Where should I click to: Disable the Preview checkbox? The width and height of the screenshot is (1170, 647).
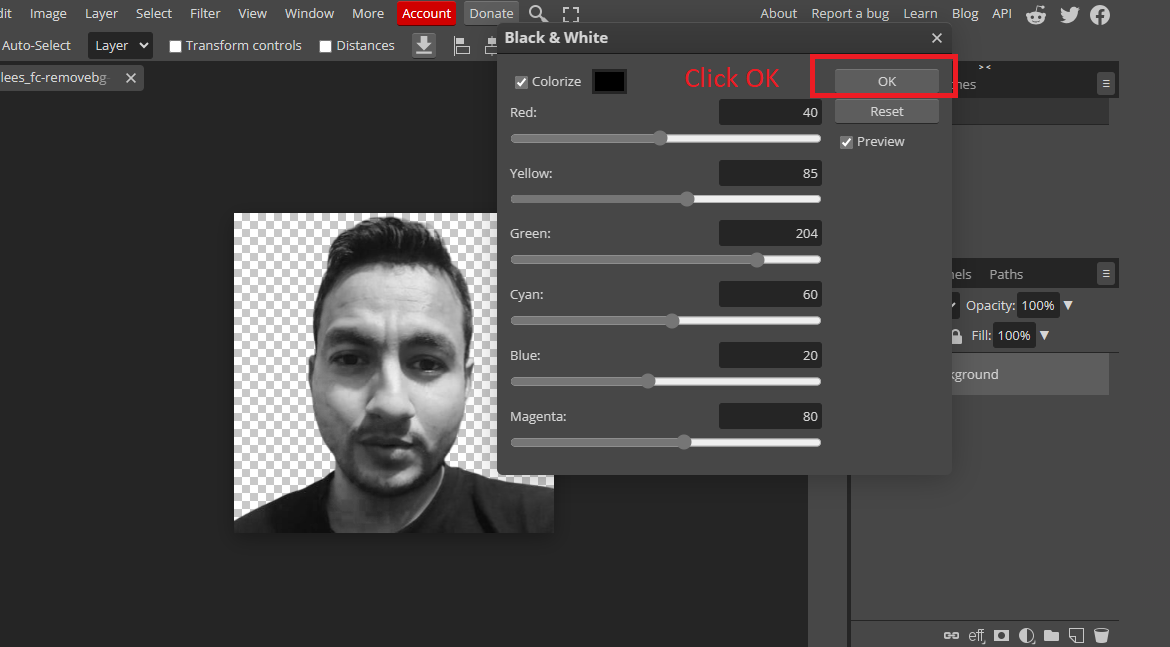click(847, 142)
